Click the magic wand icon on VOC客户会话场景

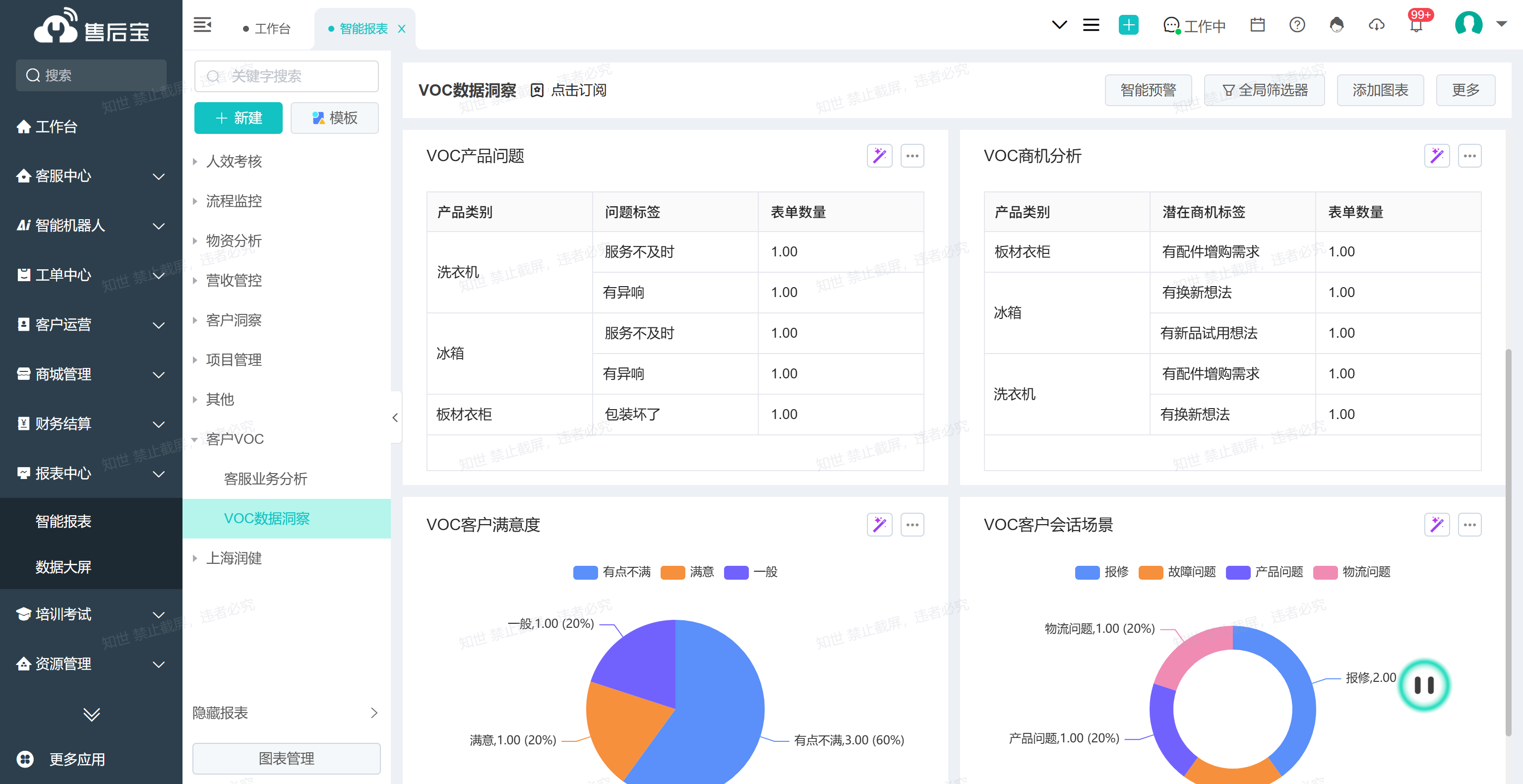(1437, 525)
